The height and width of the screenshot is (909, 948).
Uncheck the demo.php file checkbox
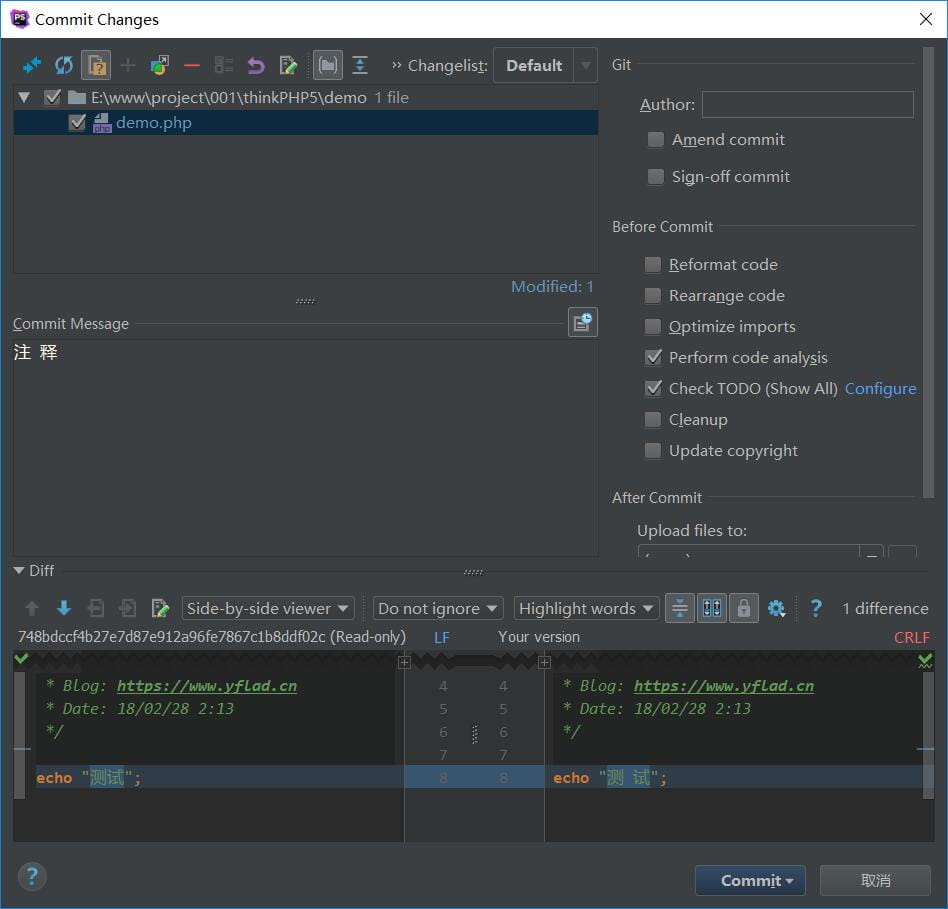click(x=77, y=123)
